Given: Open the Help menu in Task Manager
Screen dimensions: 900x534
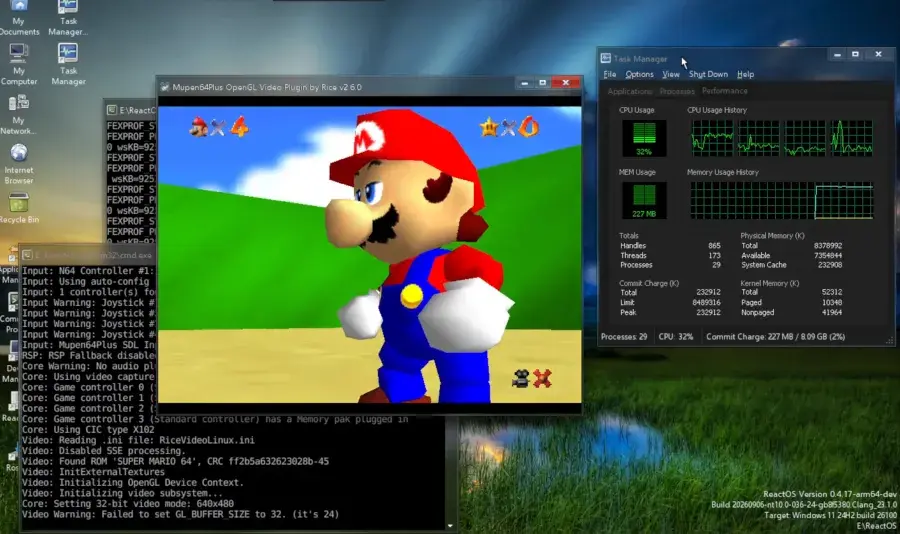Looking at the screenshot, I should 746,74.
